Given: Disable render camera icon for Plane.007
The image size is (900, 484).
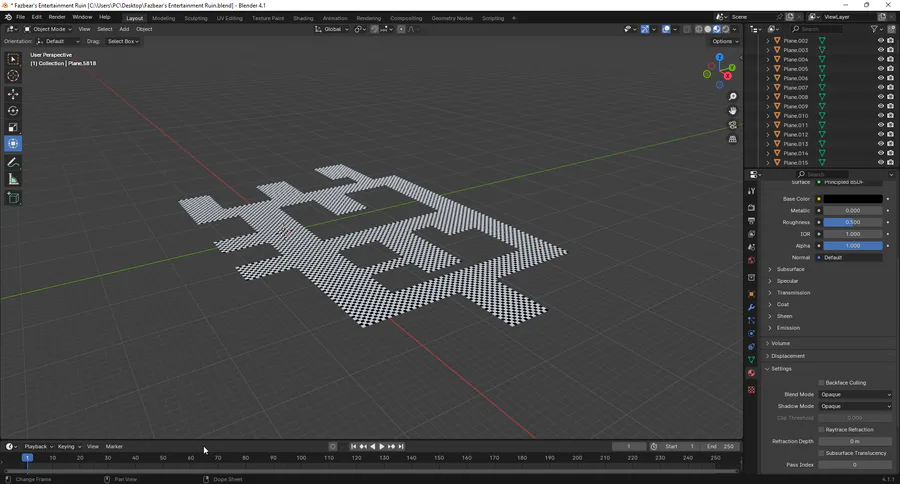Looking at the screenshot, I should click(x=890, y=88).
